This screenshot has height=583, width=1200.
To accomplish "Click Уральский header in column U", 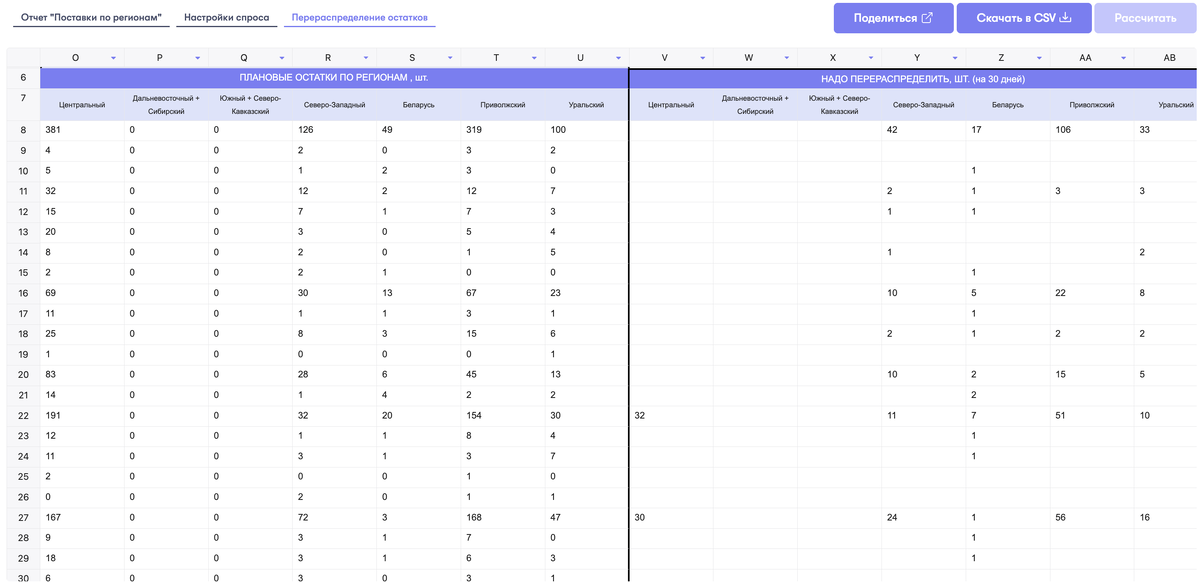I will pyautogui.click(x=587, y=104).
